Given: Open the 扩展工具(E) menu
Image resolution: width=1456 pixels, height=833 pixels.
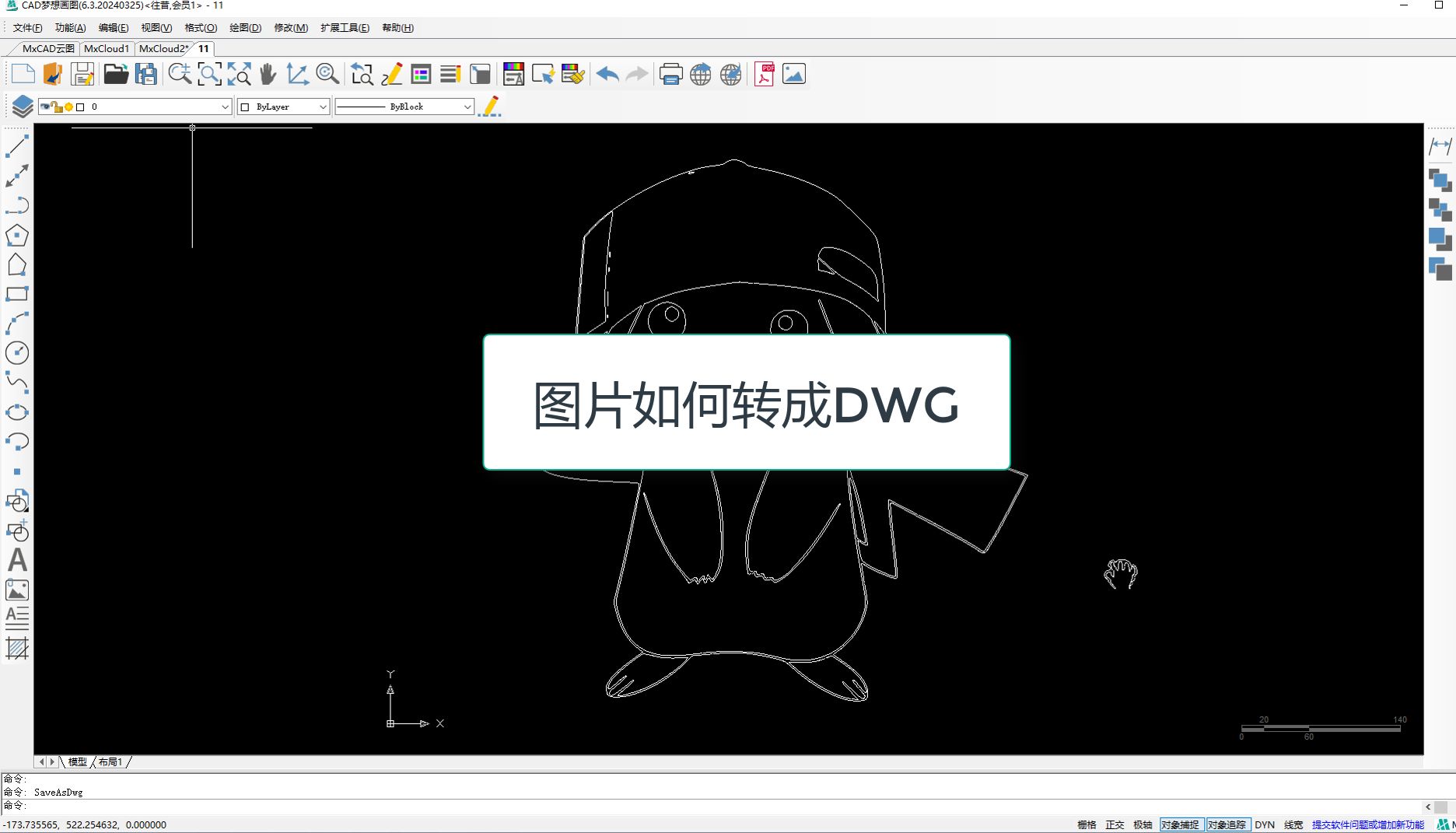Looking at the screenshot, I should coord(345,27).
